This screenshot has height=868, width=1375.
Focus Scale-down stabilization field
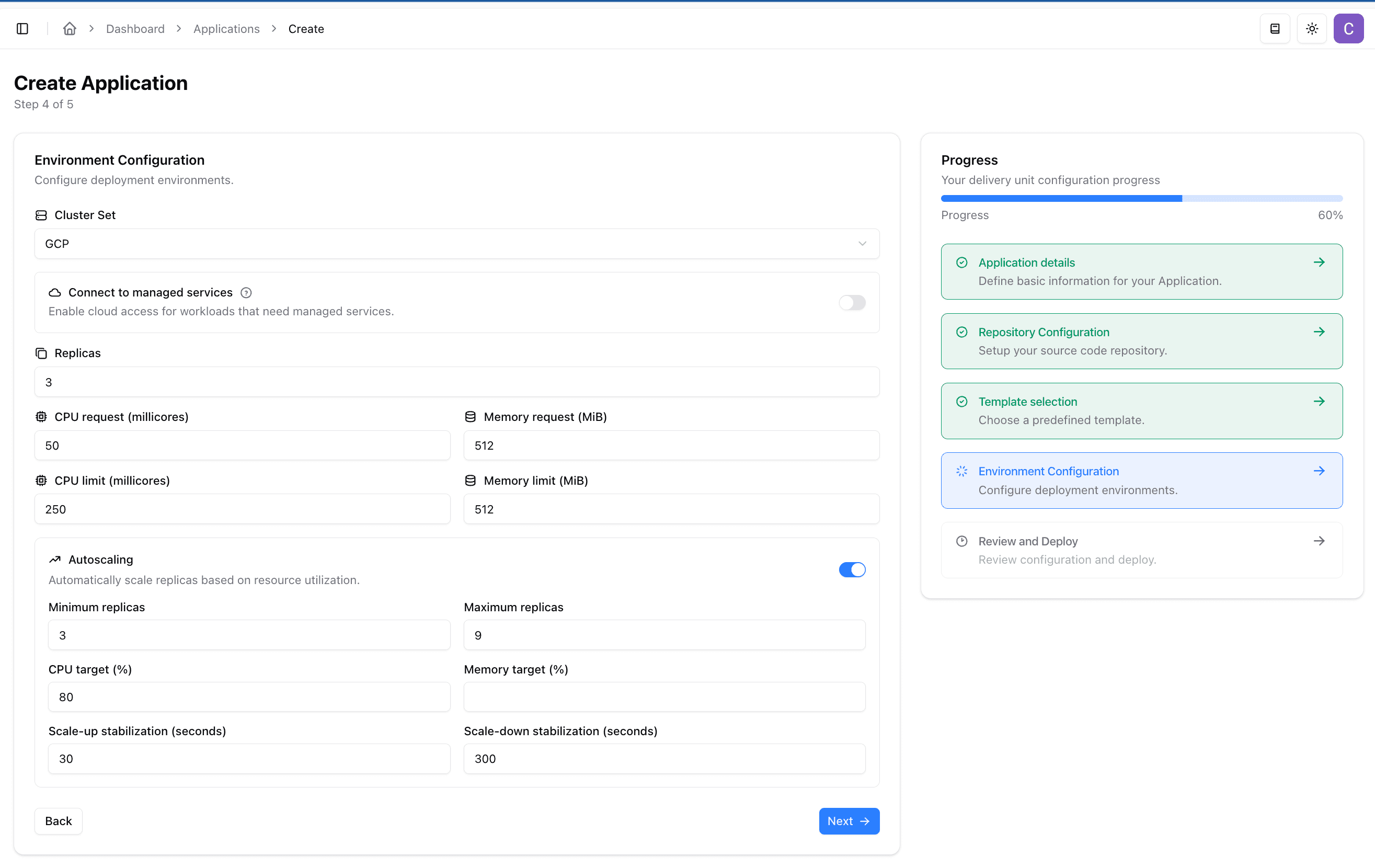(x=664, y=759)
